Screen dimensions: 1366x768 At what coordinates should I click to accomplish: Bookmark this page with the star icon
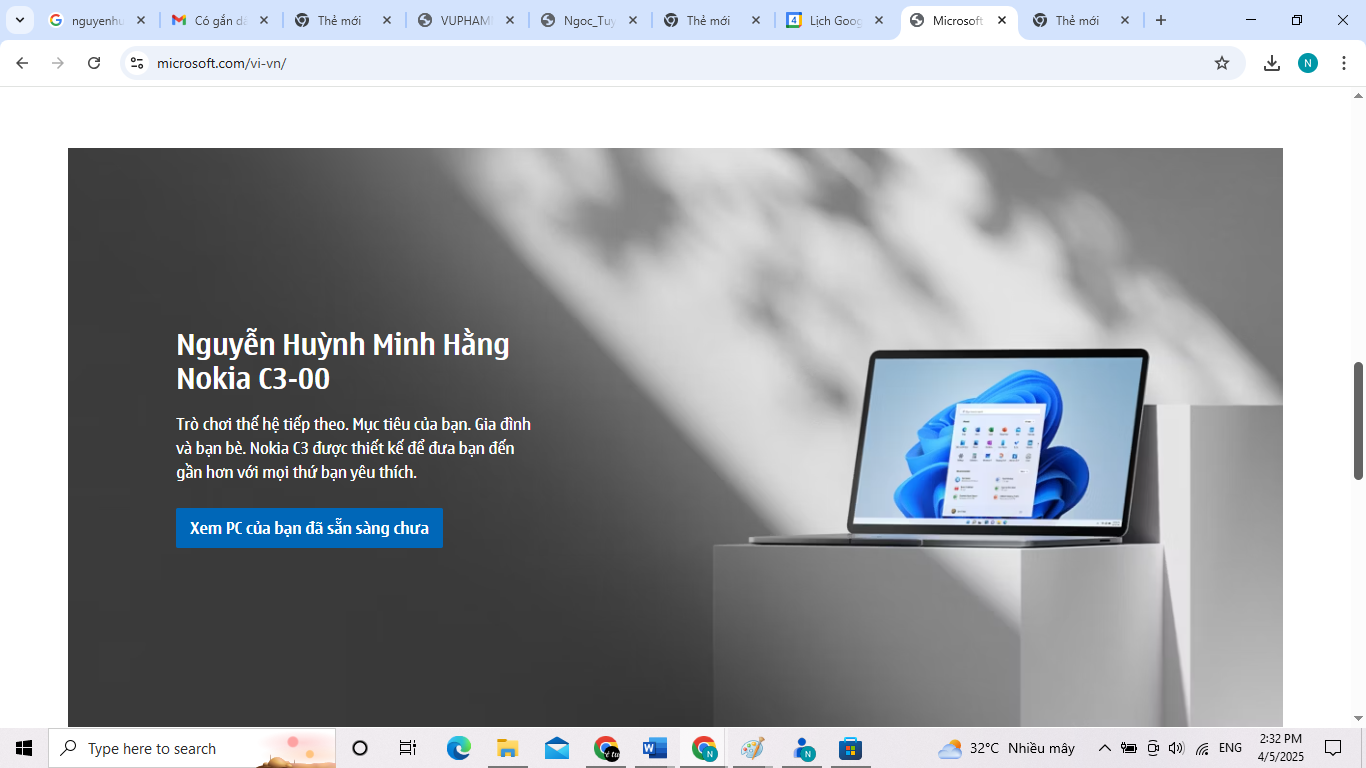(x=1221, y=63)
